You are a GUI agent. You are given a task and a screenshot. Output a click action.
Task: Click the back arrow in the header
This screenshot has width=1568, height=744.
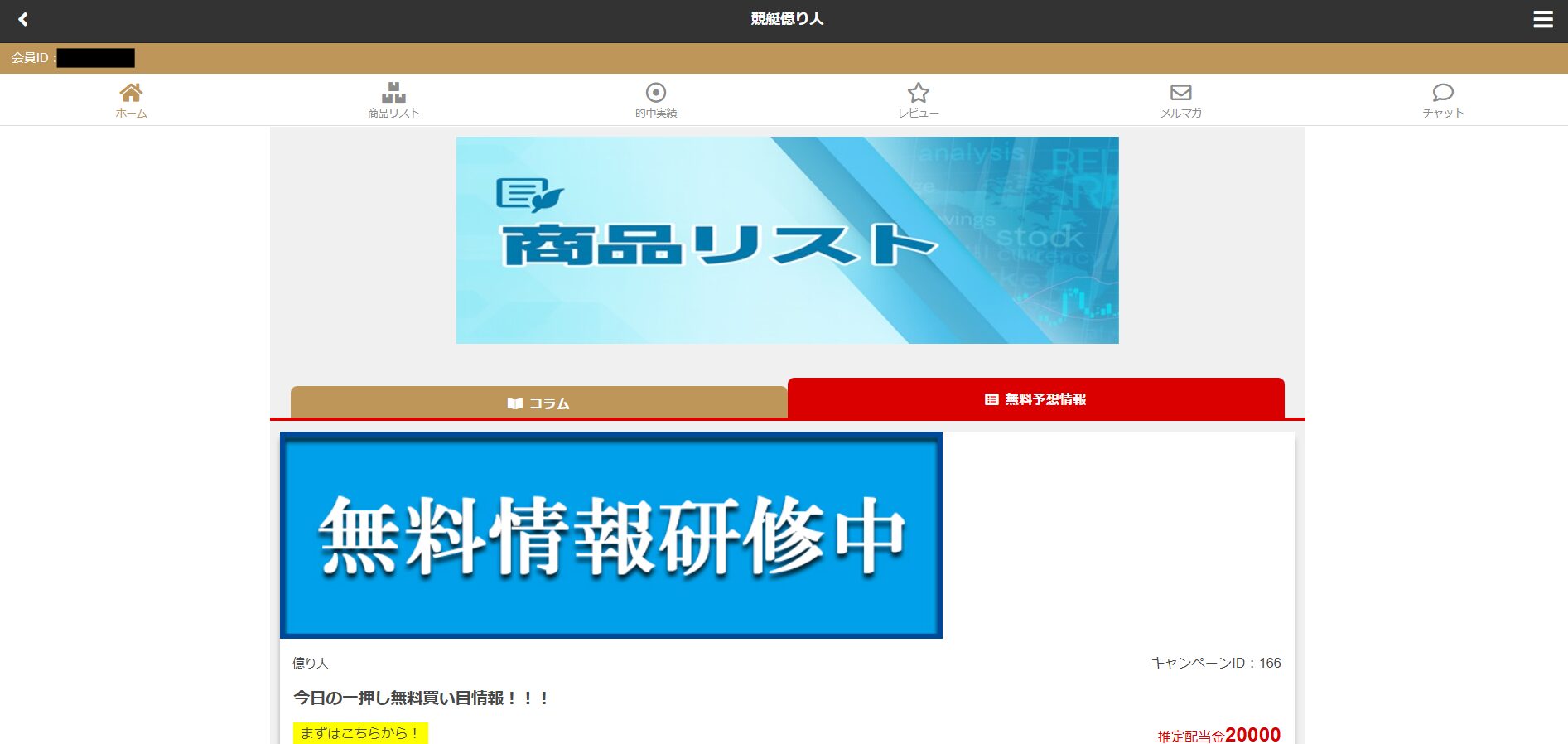coord(23,19)
